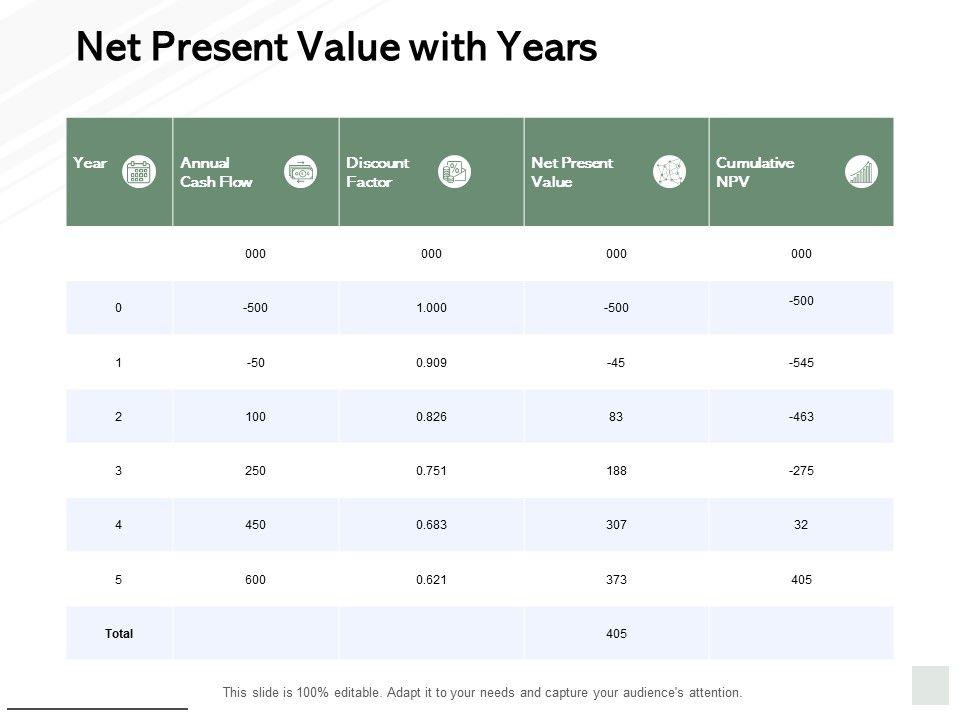Click the editable slide footer text
The image size is (960, 720).
click(482, 692)
